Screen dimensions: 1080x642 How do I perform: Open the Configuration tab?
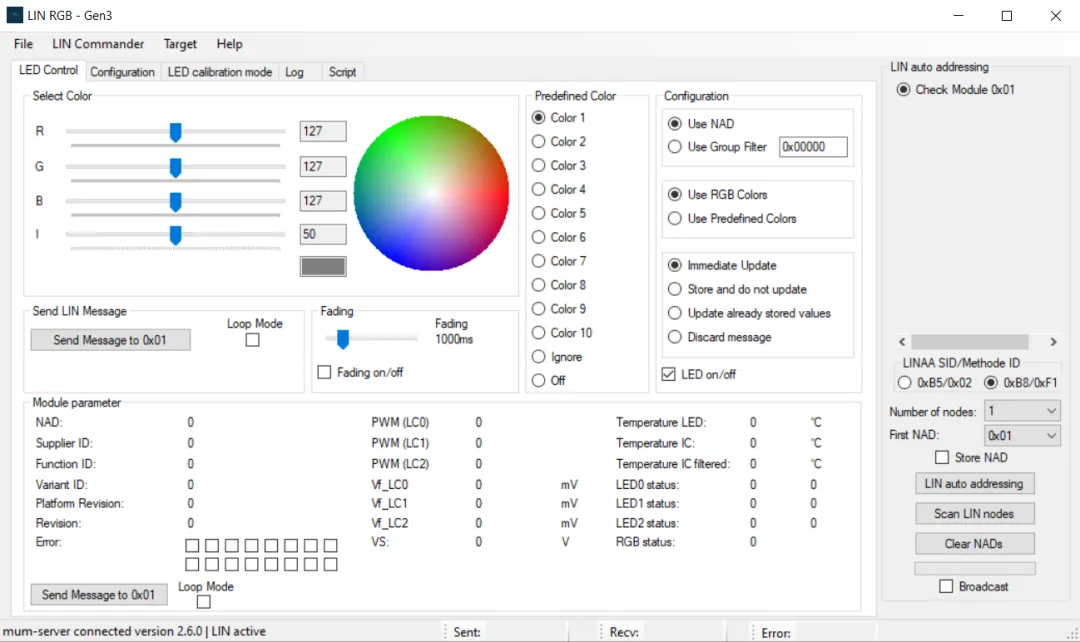[x=122, y=72]
